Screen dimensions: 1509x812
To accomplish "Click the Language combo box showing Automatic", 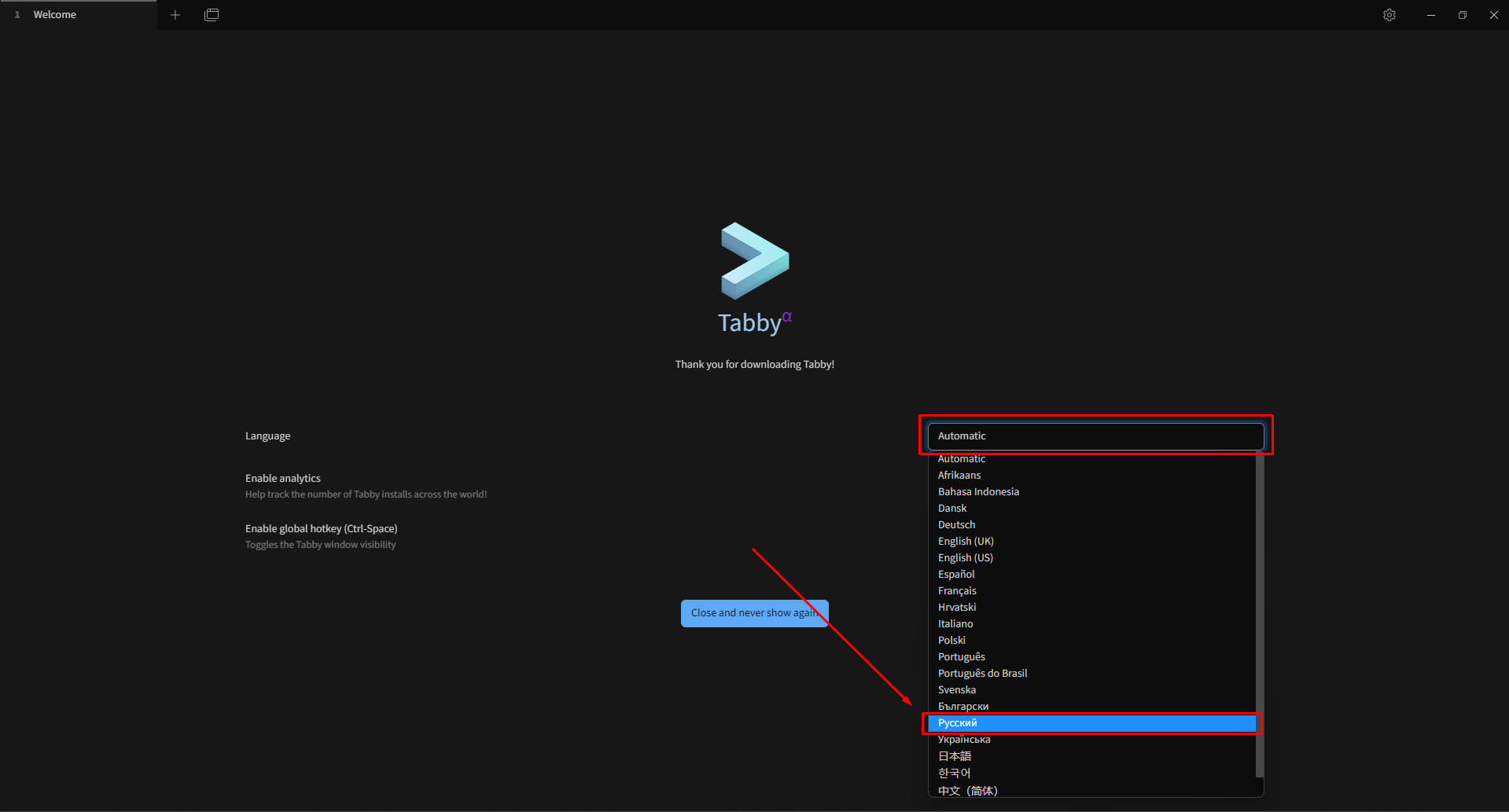I will tap(1095, 436).
